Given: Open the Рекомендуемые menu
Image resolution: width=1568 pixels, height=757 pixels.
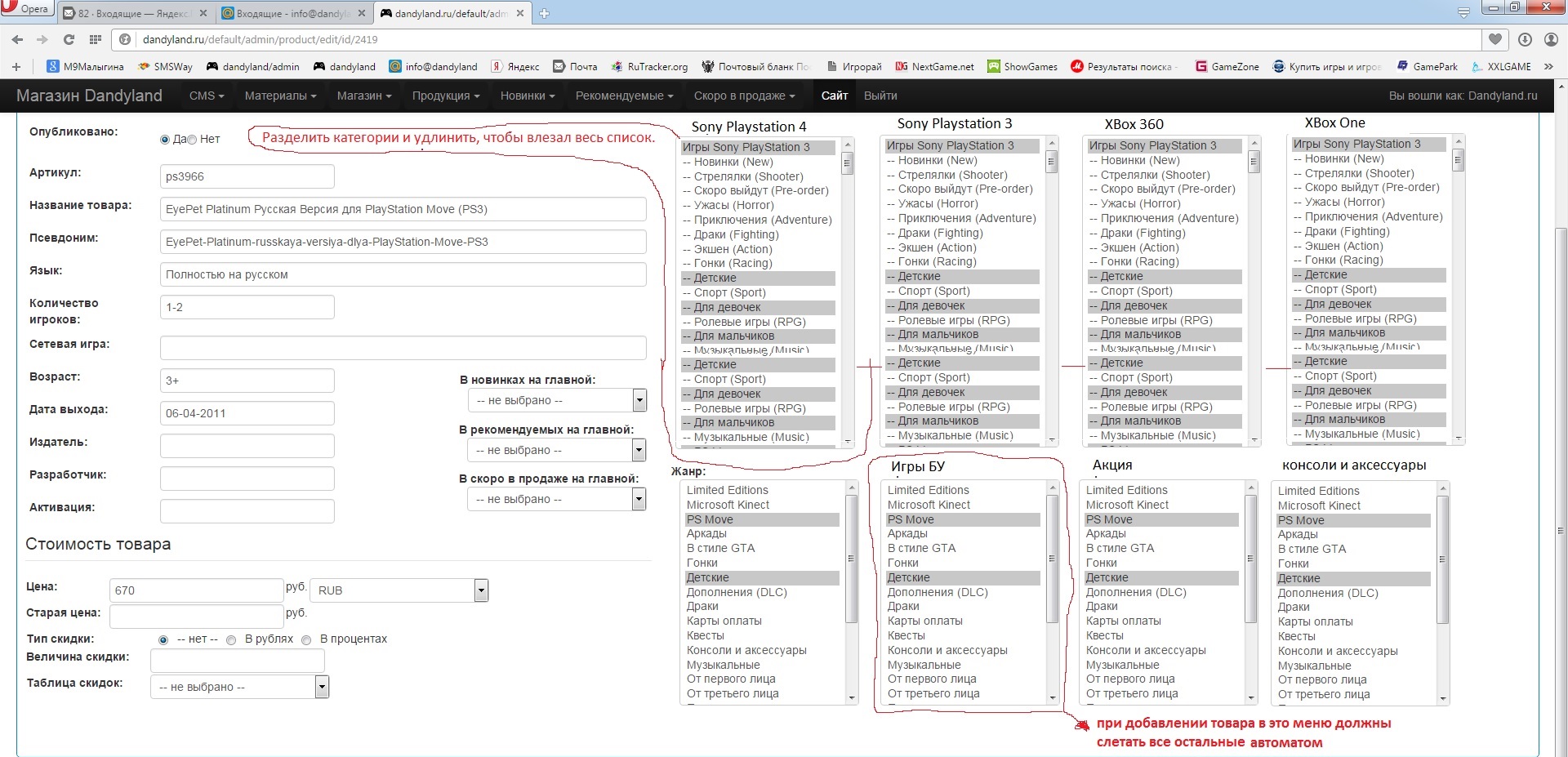Looking at the screenshot, I should 625,96.
